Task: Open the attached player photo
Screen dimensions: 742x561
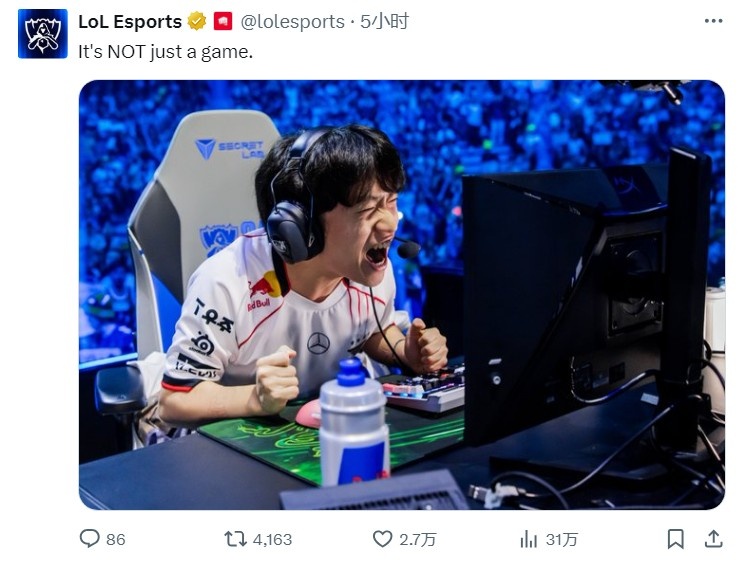Action: tap(402, 295)
